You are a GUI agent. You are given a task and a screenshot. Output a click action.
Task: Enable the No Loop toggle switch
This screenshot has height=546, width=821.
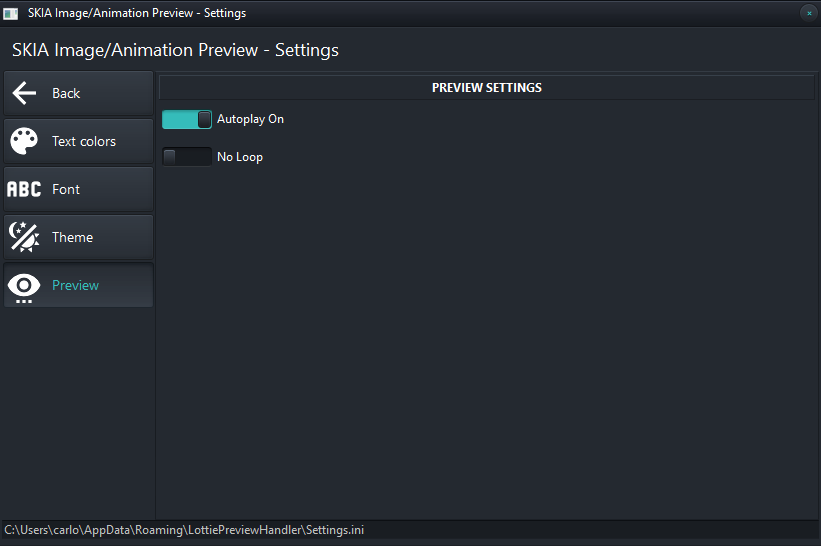tap(187, 157)
